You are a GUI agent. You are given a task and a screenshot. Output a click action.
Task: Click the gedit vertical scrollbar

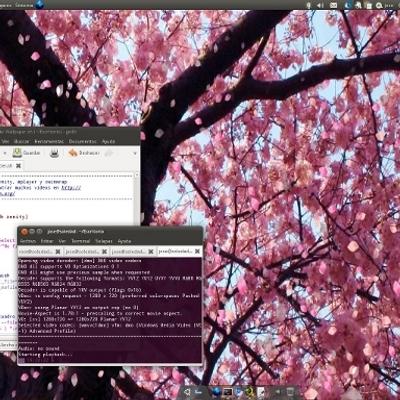pyautogui.click(x=137, y=200)
